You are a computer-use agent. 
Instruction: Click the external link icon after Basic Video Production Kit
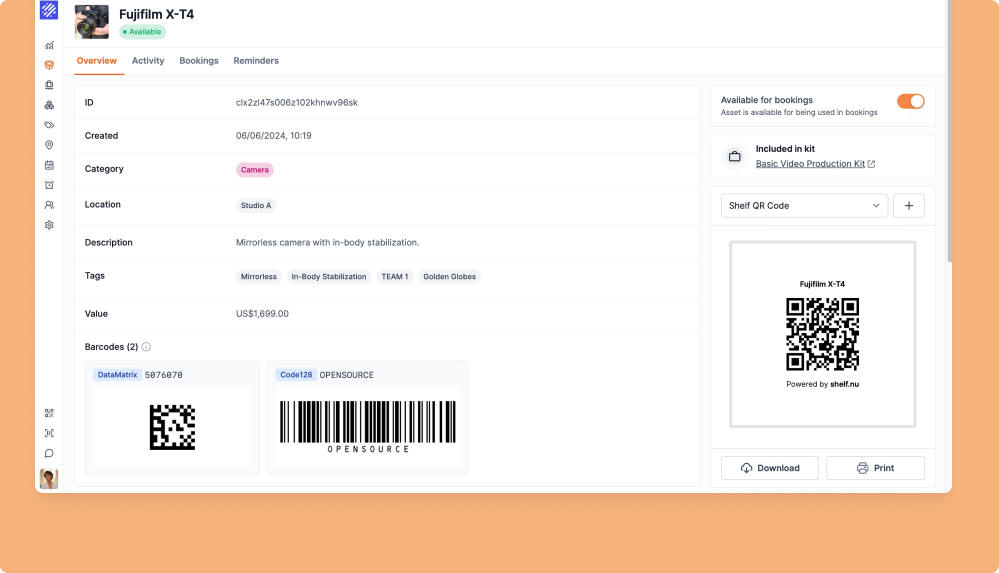coord(872,164)
